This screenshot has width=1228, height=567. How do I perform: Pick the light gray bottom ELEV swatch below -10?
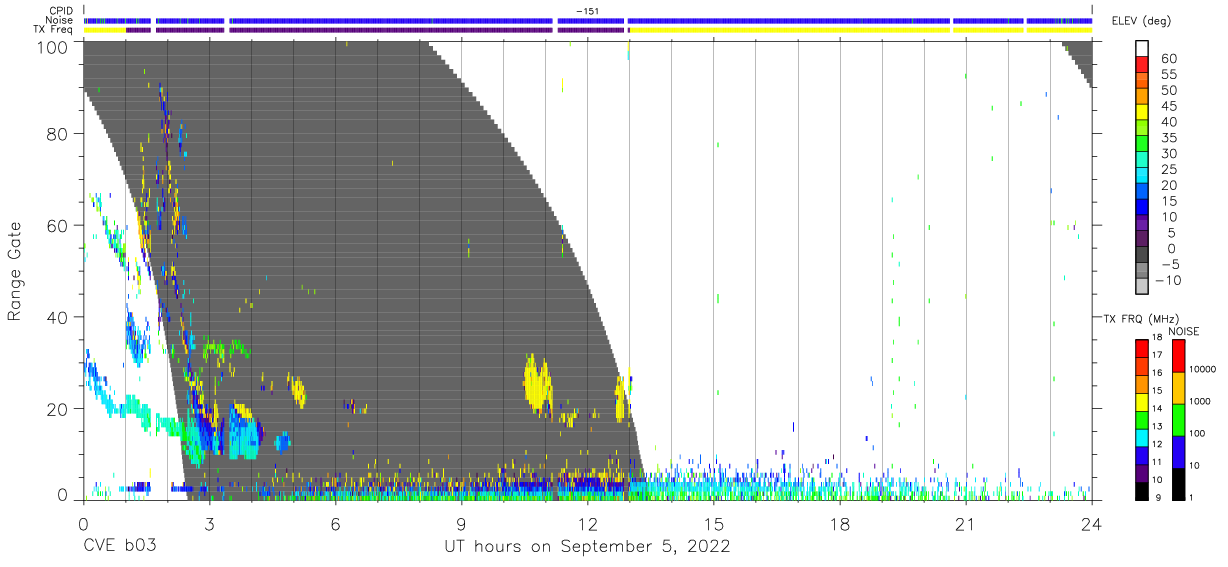click(1143, 287)
